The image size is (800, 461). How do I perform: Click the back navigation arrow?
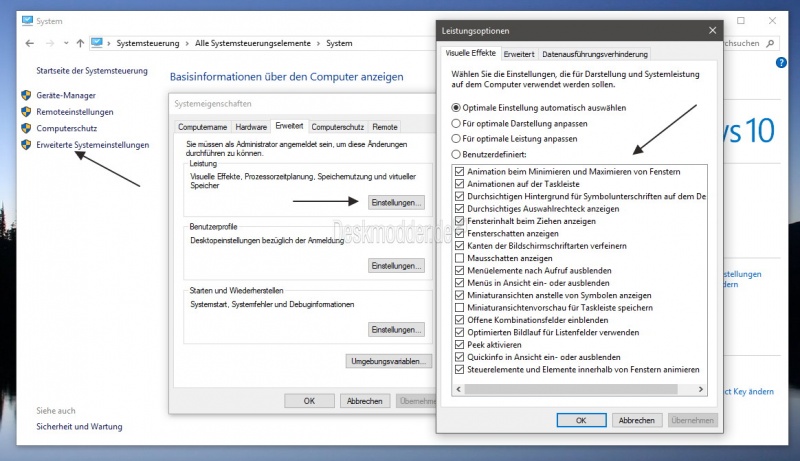click(29, 43)
